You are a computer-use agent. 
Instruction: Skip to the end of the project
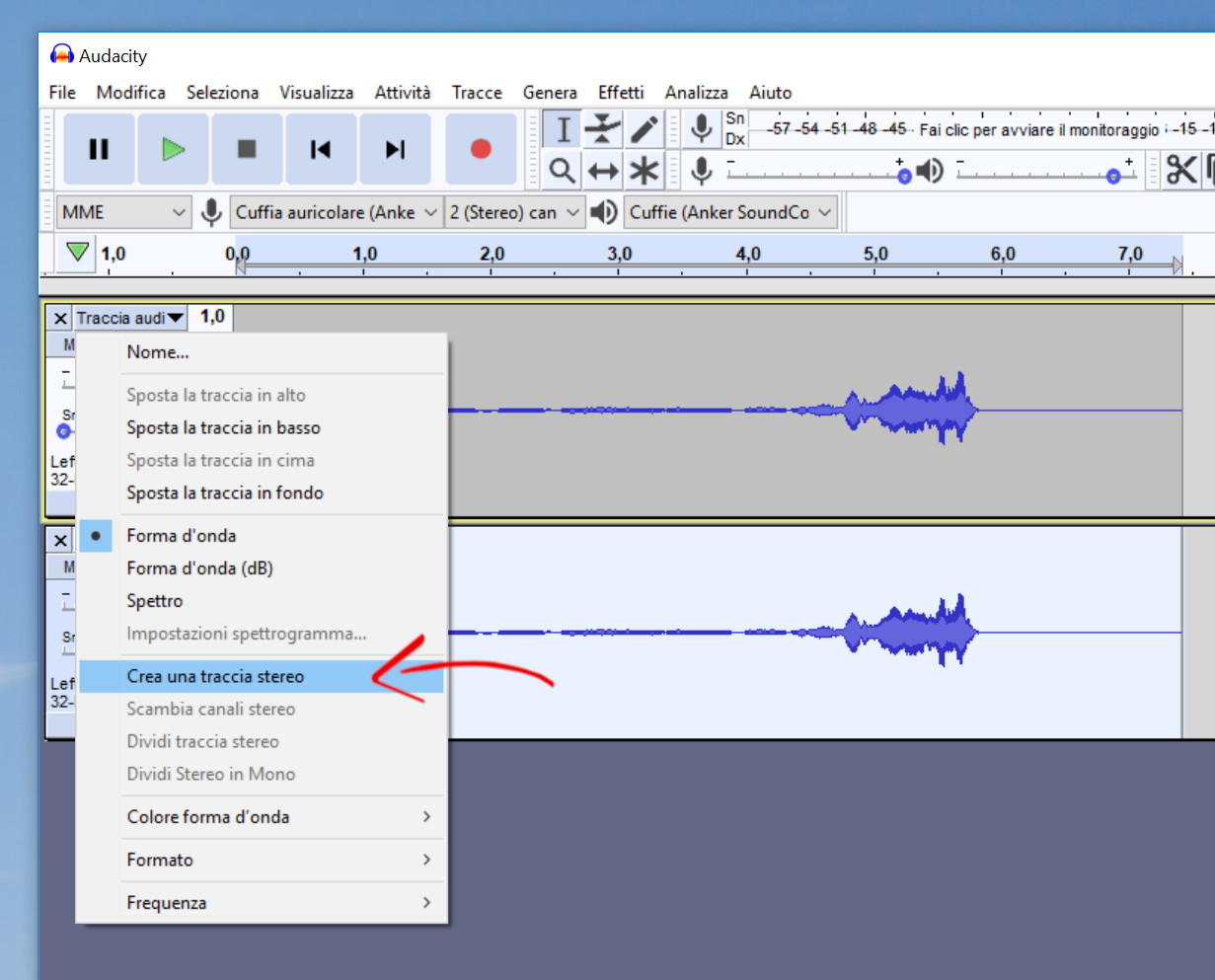395,149
